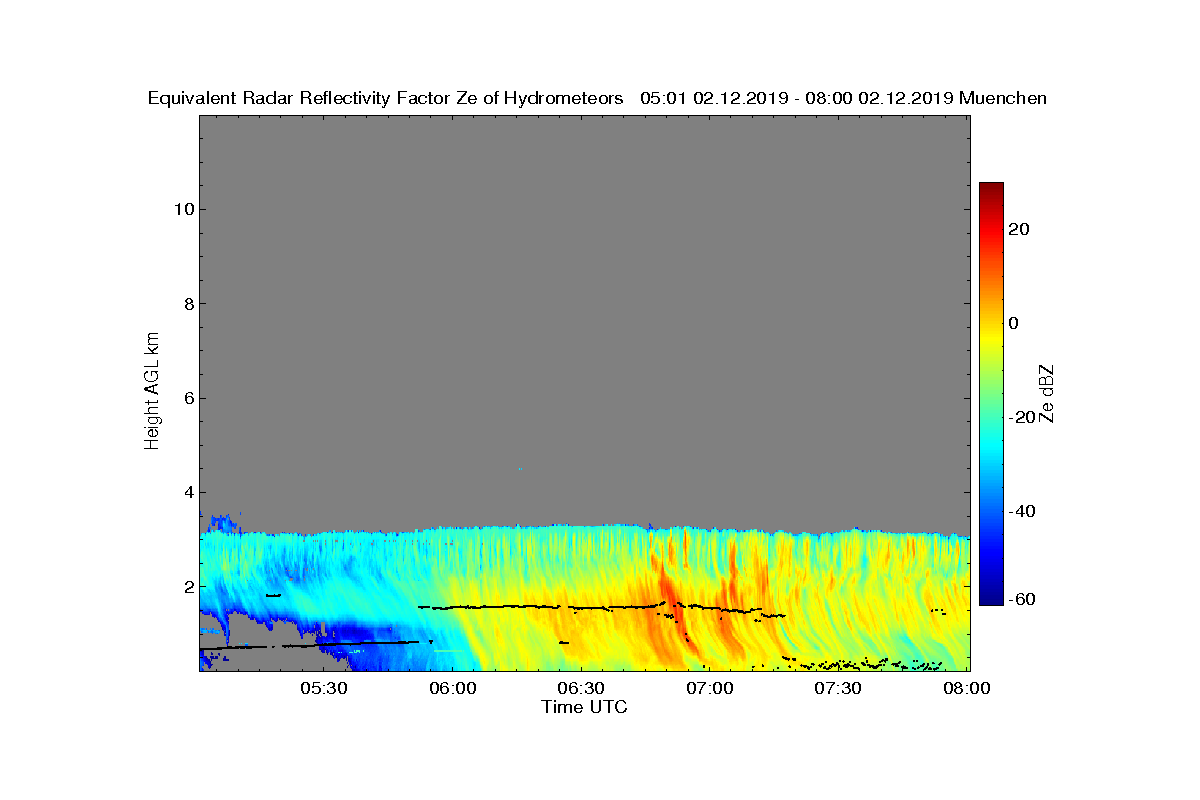Click the colorbar value -40
This screenshot has height=800, width=1200.
pyautogui.click(x=1022, y=512)
